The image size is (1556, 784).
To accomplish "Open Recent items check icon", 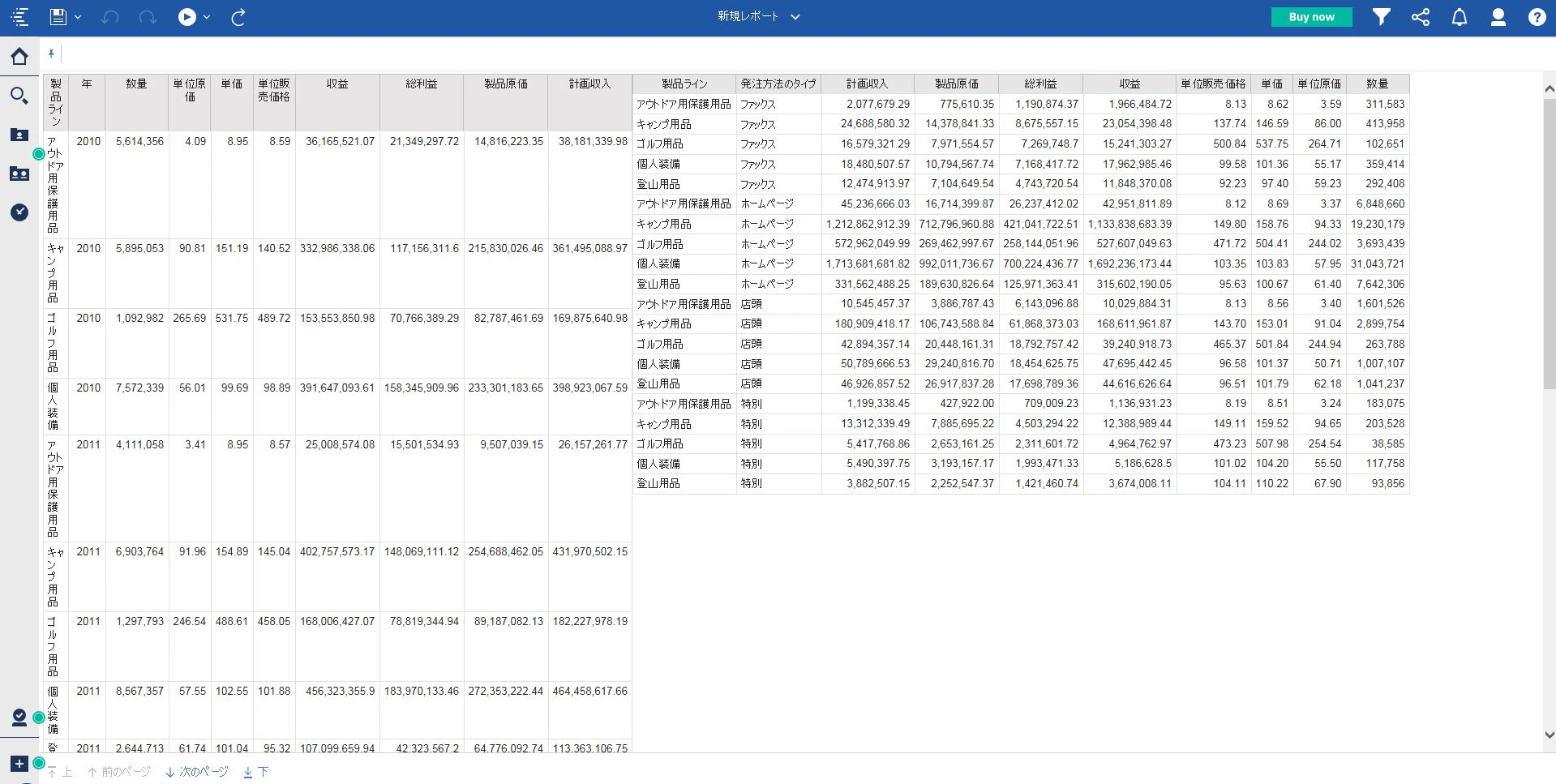I will pos(19,212).
